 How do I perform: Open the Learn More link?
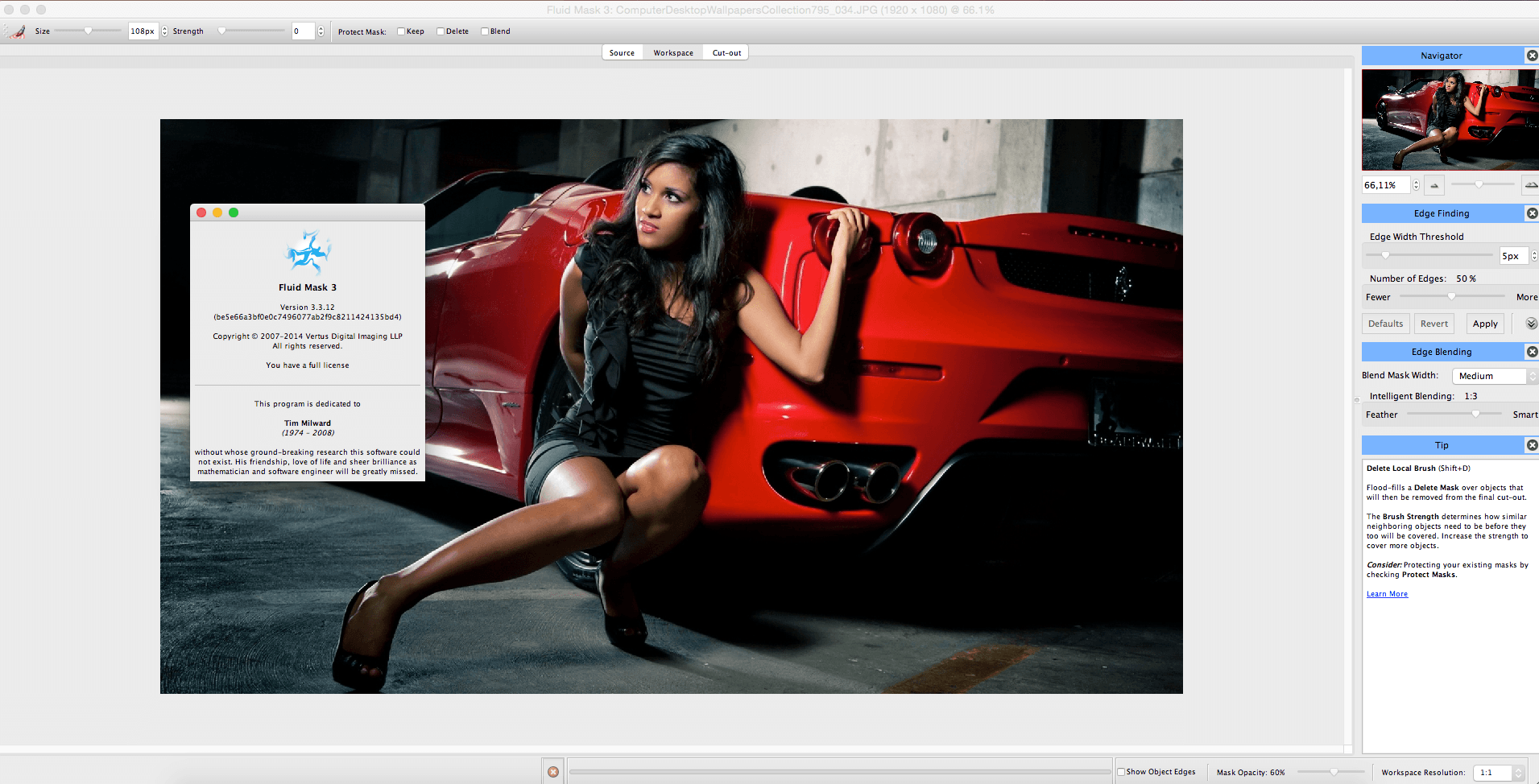coord(1387,594)
